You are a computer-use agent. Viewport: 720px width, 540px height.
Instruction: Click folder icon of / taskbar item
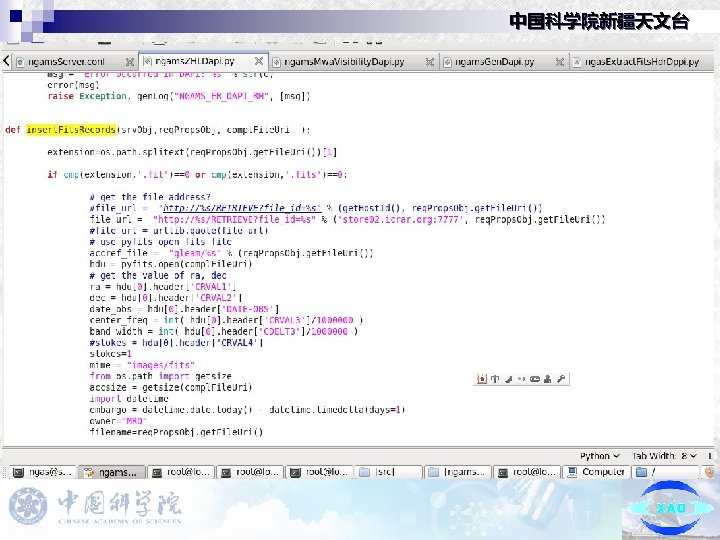coord(641,472)
